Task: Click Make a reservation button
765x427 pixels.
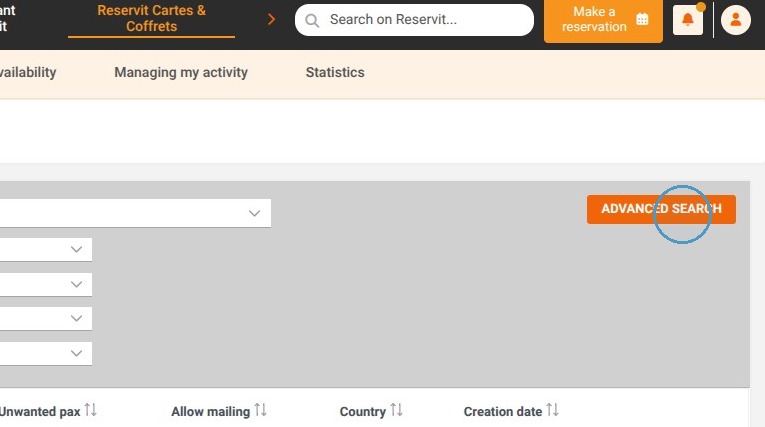Action: pos(603,20)
